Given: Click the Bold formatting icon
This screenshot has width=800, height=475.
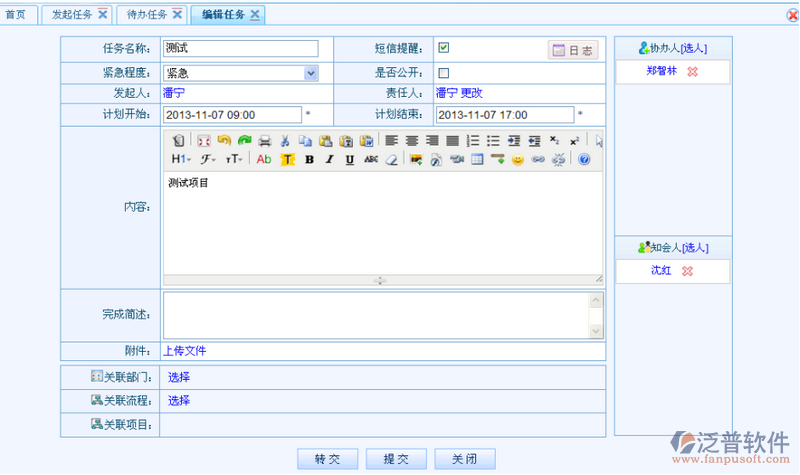Looking at the screenshot, I should point(309,159).
